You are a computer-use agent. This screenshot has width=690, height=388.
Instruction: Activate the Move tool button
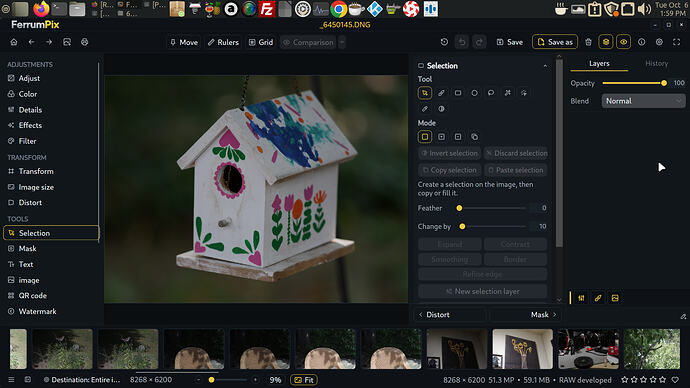(184, 42)
